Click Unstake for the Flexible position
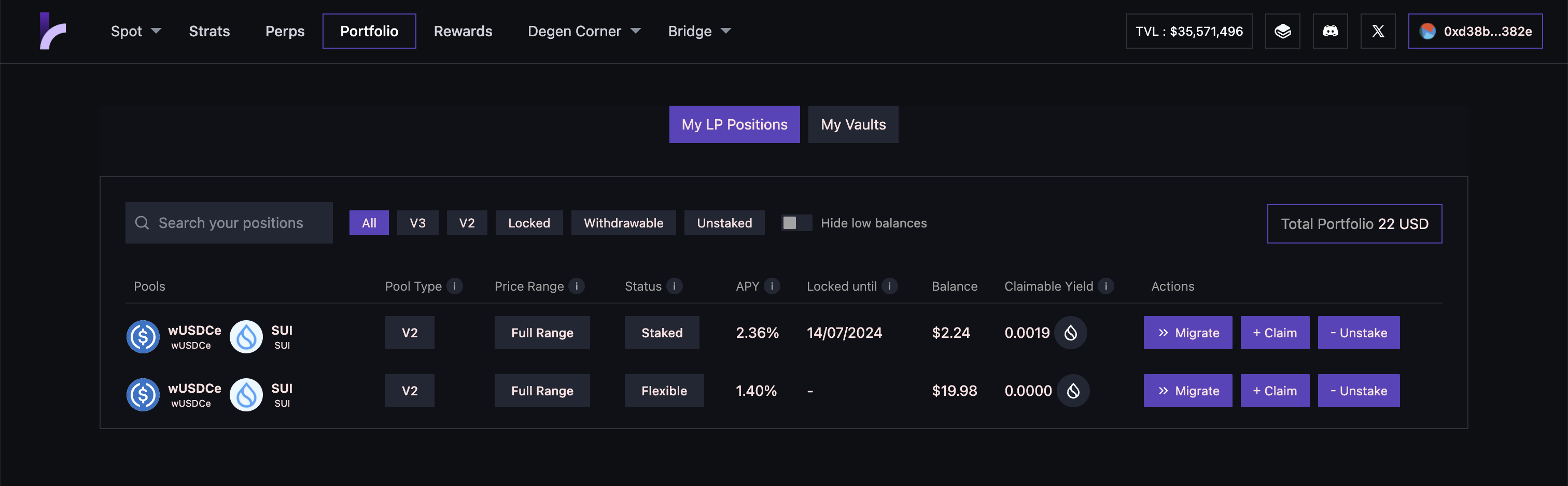1568x486 pixels. pos(1358,391)
